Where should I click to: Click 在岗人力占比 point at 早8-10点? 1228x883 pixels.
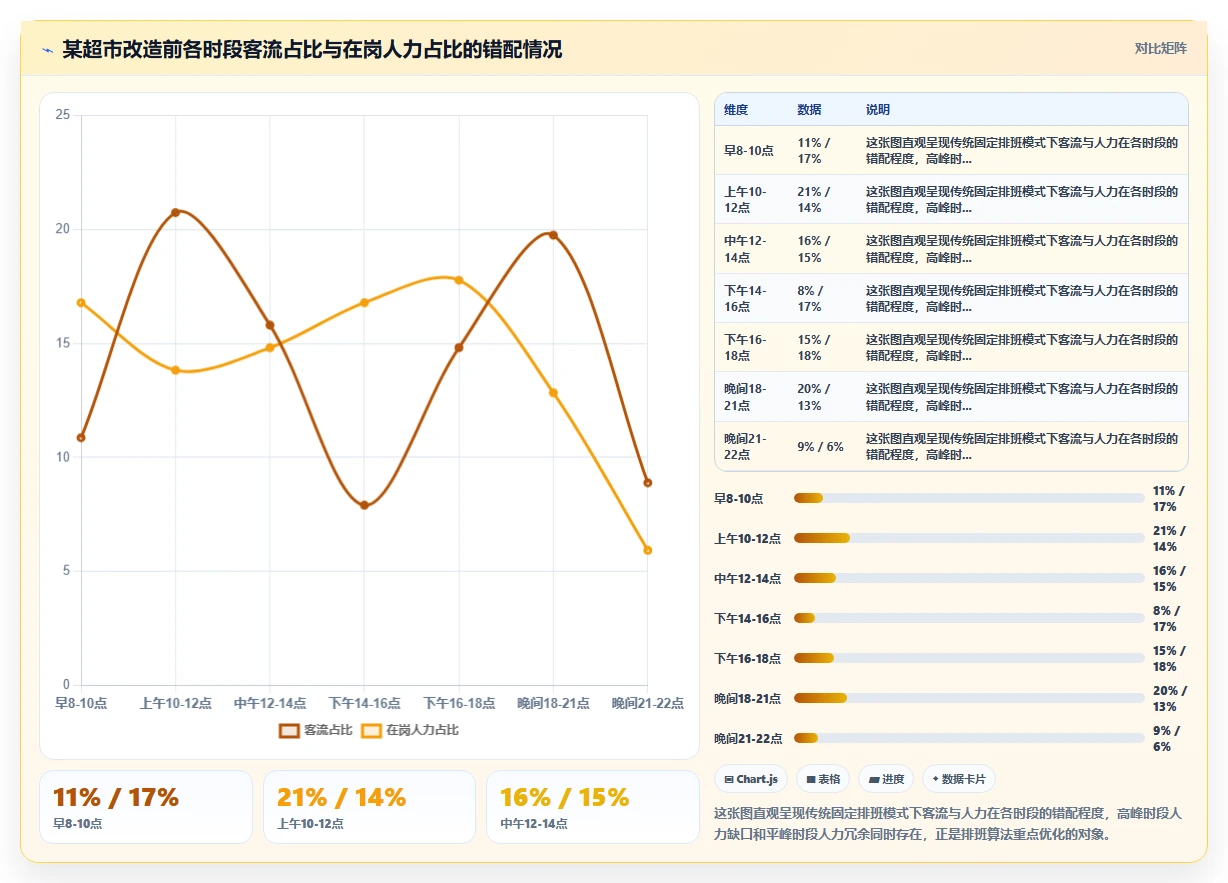(81, 302)
